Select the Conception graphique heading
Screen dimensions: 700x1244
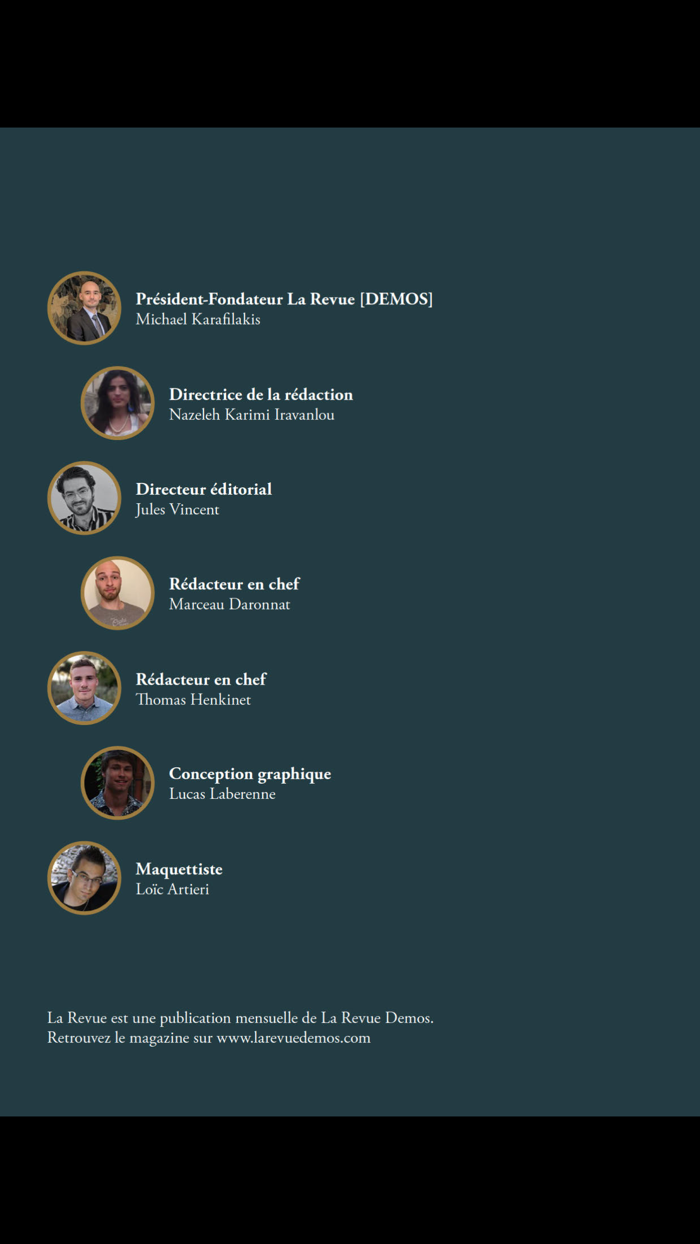pyautogui.click(x=250, y=774)
